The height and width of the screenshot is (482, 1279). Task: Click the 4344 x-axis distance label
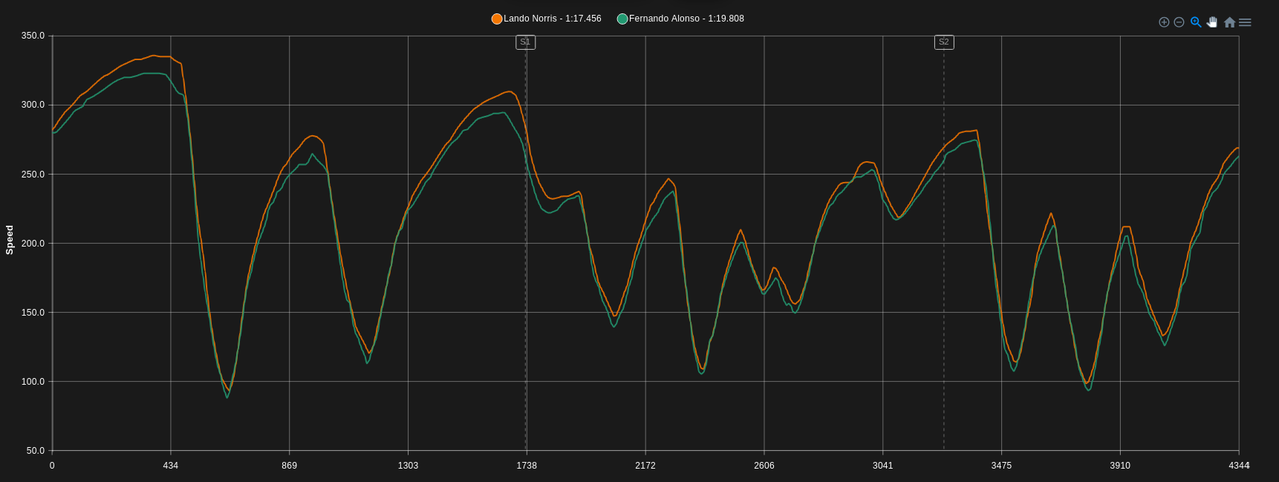pos(1238,466)
